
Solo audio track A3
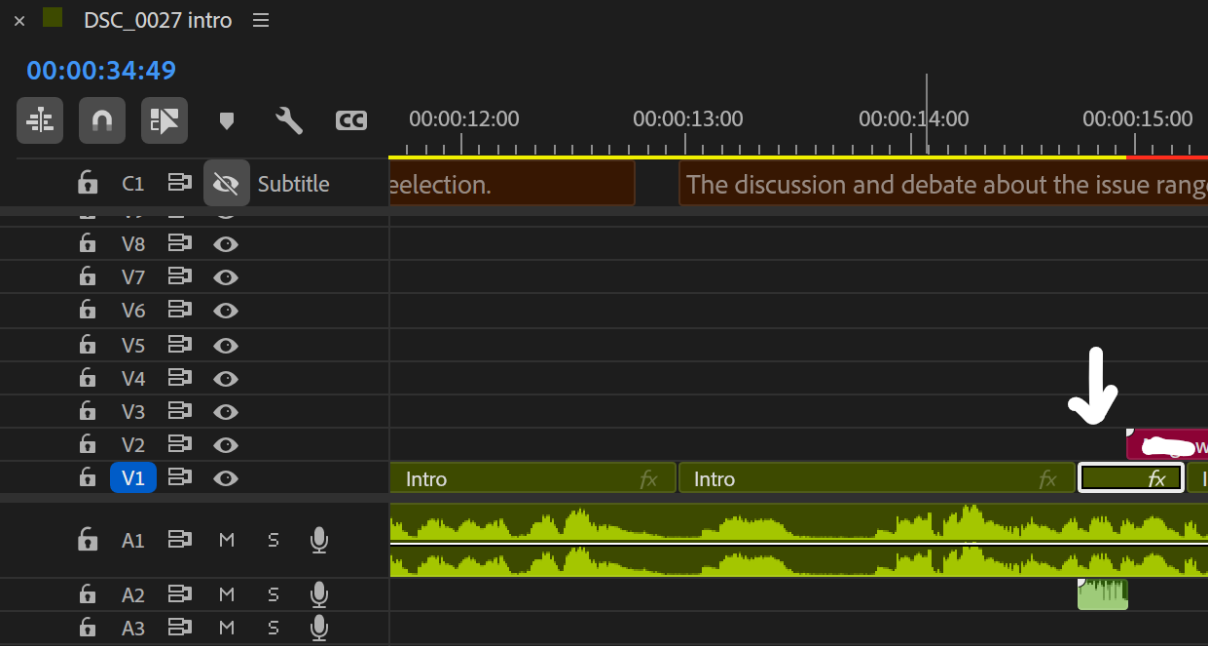273,628
